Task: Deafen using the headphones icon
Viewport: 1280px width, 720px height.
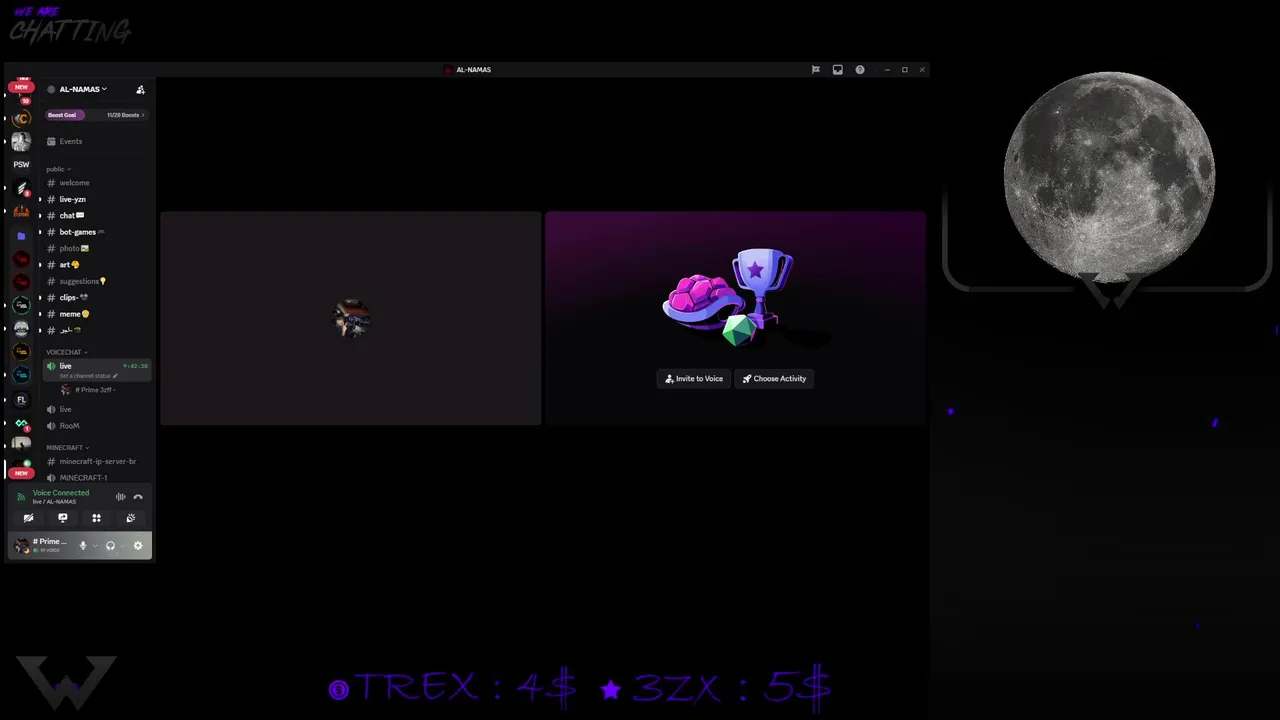Action: pos(110,546)
